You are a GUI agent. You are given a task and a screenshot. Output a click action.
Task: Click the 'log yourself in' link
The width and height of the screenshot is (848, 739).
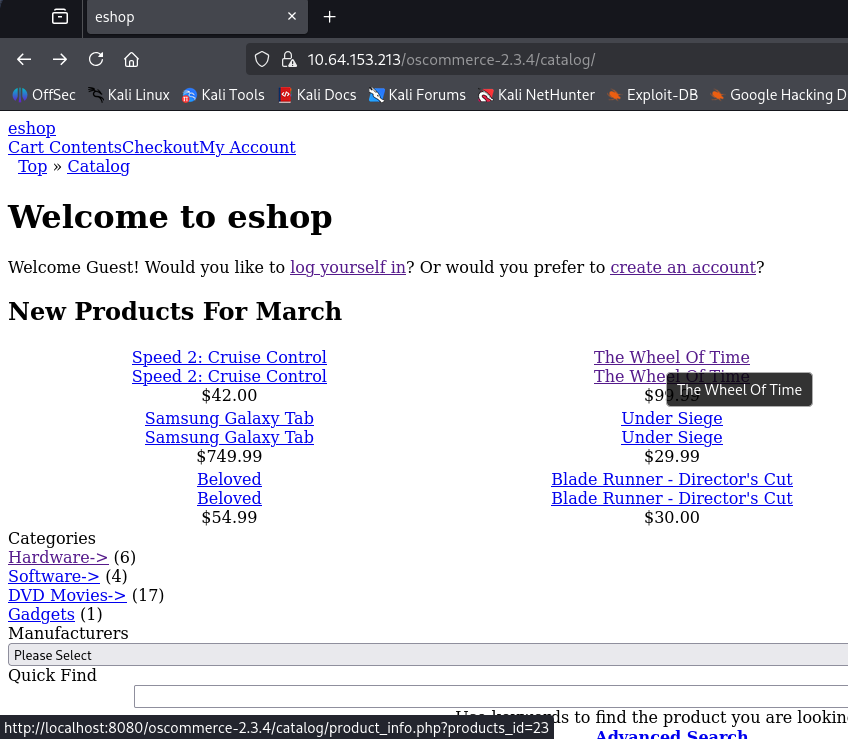347,267
